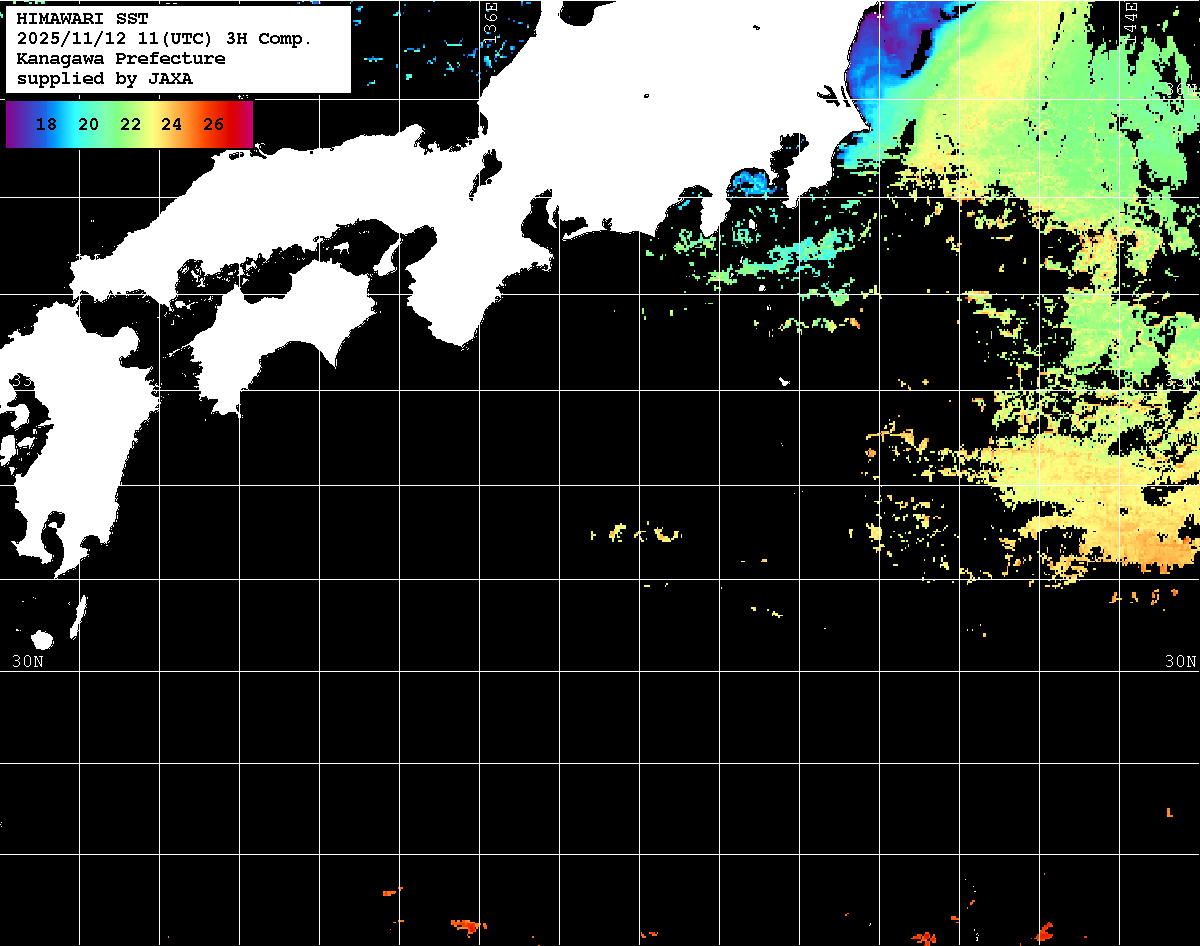Select the 18 degree mark on color scale
Image resolution: width=1200 pixels, height=946 pixels.
(x=46, y=124)
